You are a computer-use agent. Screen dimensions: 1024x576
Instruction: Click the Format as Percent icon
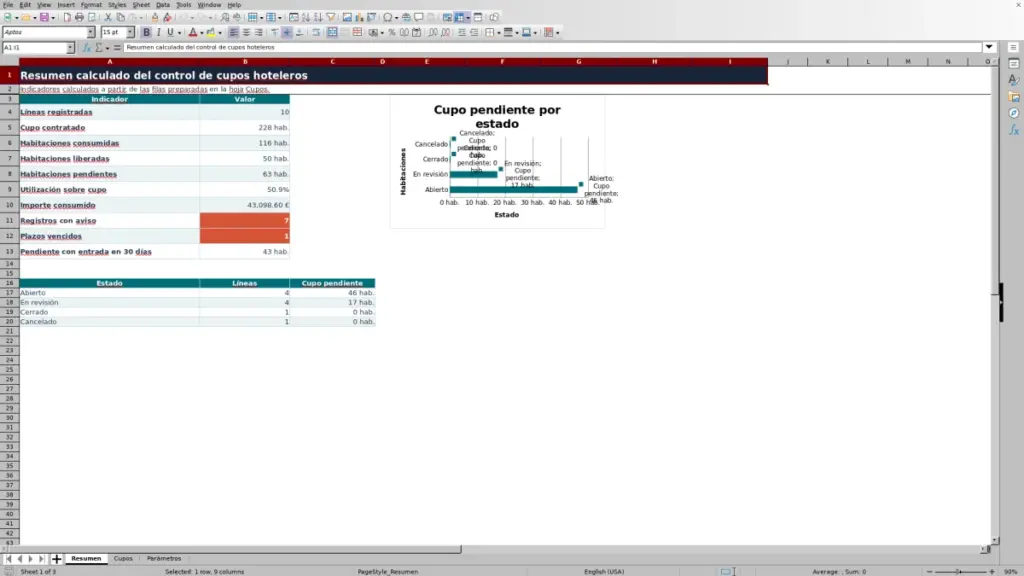pos(392,33)
